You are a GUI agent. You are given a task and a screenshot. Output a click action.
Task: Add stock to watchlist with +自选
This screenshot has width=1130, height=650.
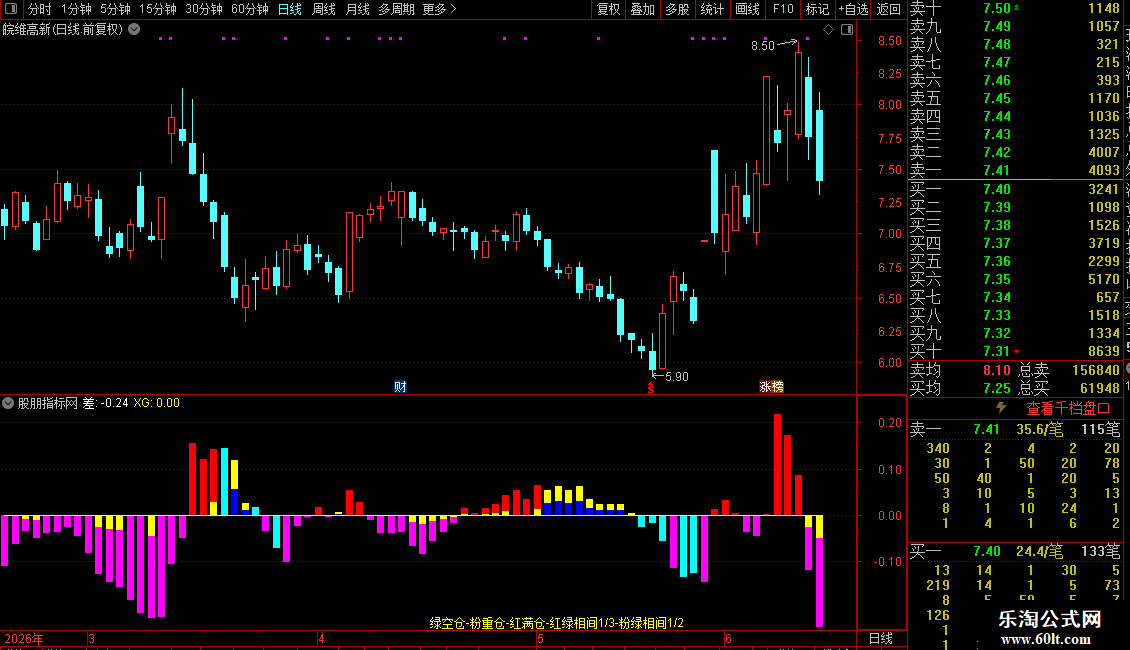point(854,9)
